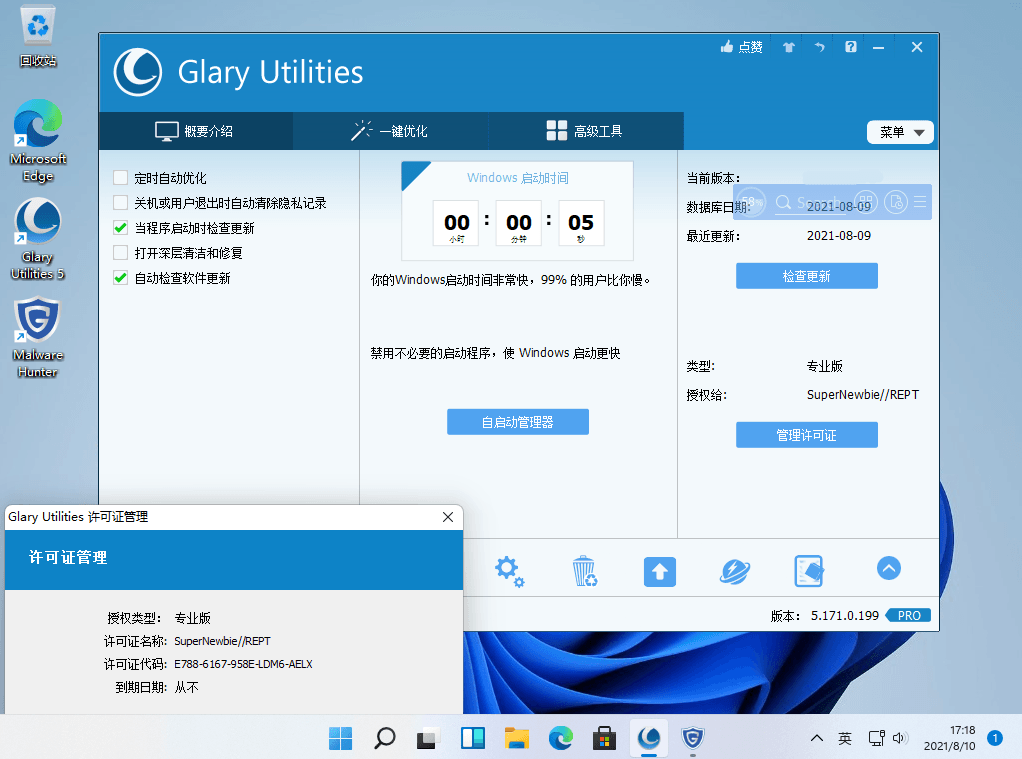Open Glary Utilities 5 desktop shortcut
1022x759 pixels.
(38, 239)
